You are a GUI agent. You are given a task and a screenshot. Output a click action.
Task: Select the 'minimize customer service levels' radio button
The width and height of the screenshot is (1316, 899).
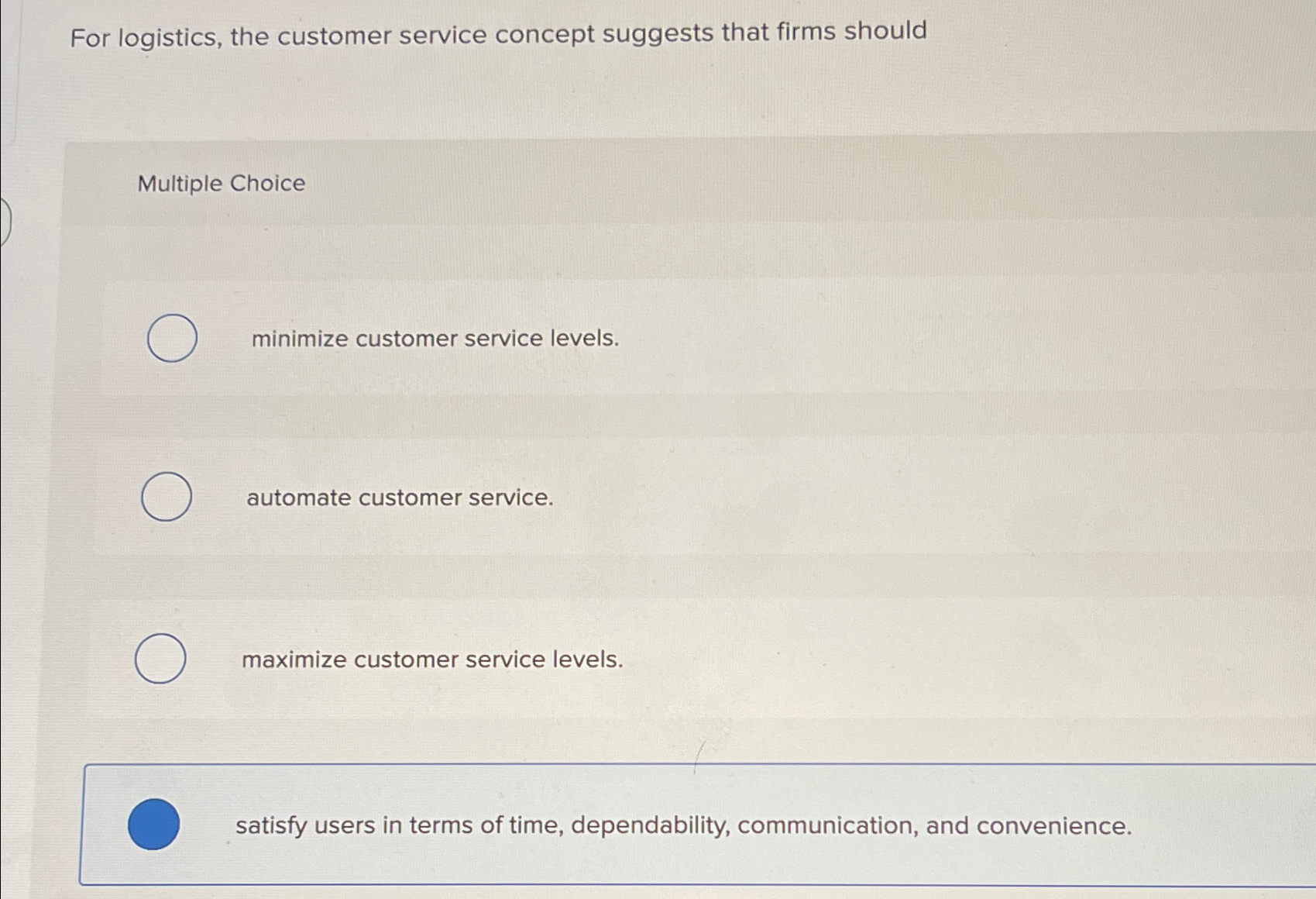172,337
